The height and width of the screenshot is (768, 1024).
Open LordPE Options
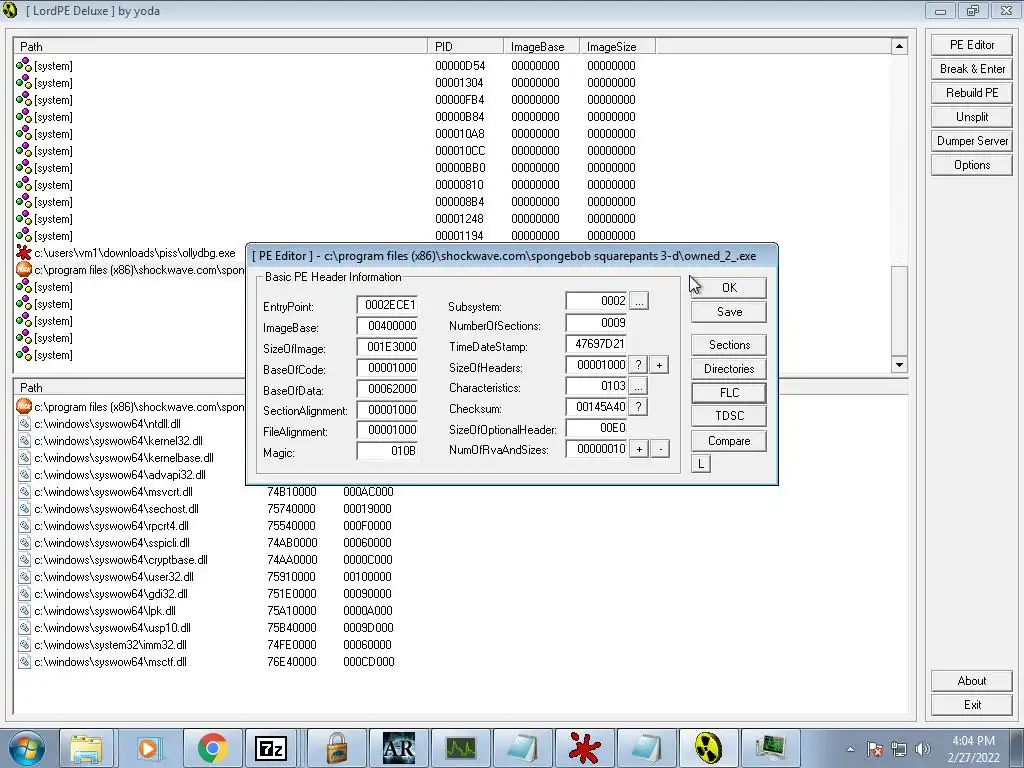pyautogui.click(x=971, y=165)
